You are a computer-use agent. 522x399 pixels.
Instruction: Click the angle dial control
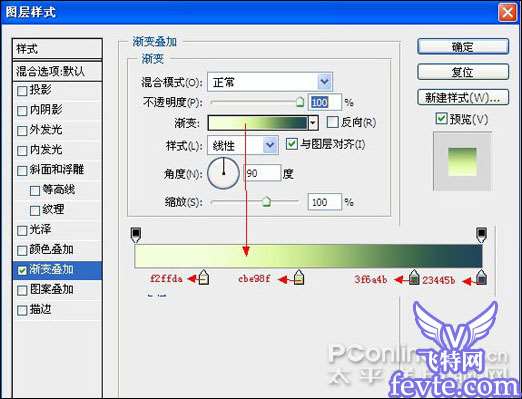[x=223, y=173]
